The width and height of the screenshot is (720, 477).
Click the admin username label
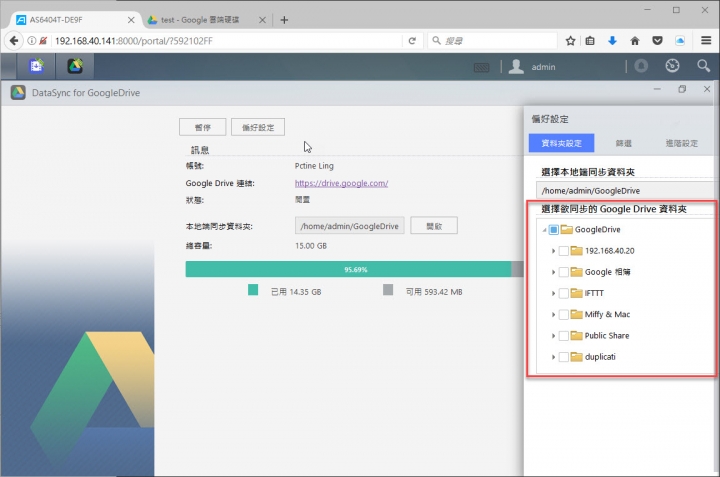click(x=543, y=67)
